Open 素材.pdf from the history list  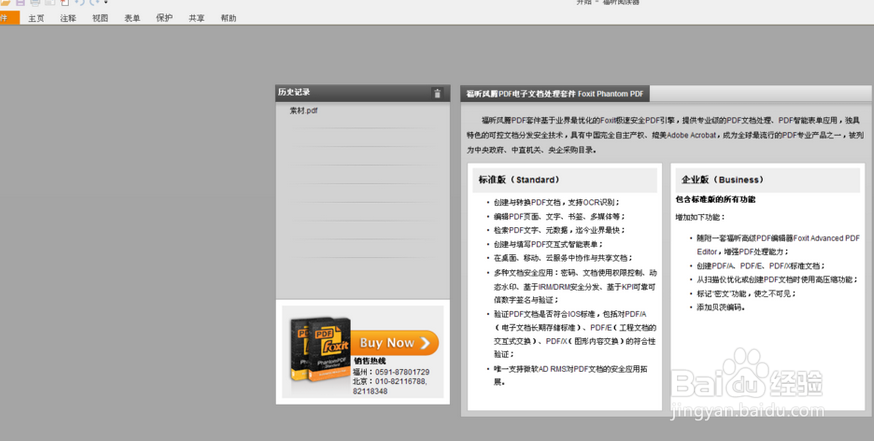(304, 110)
